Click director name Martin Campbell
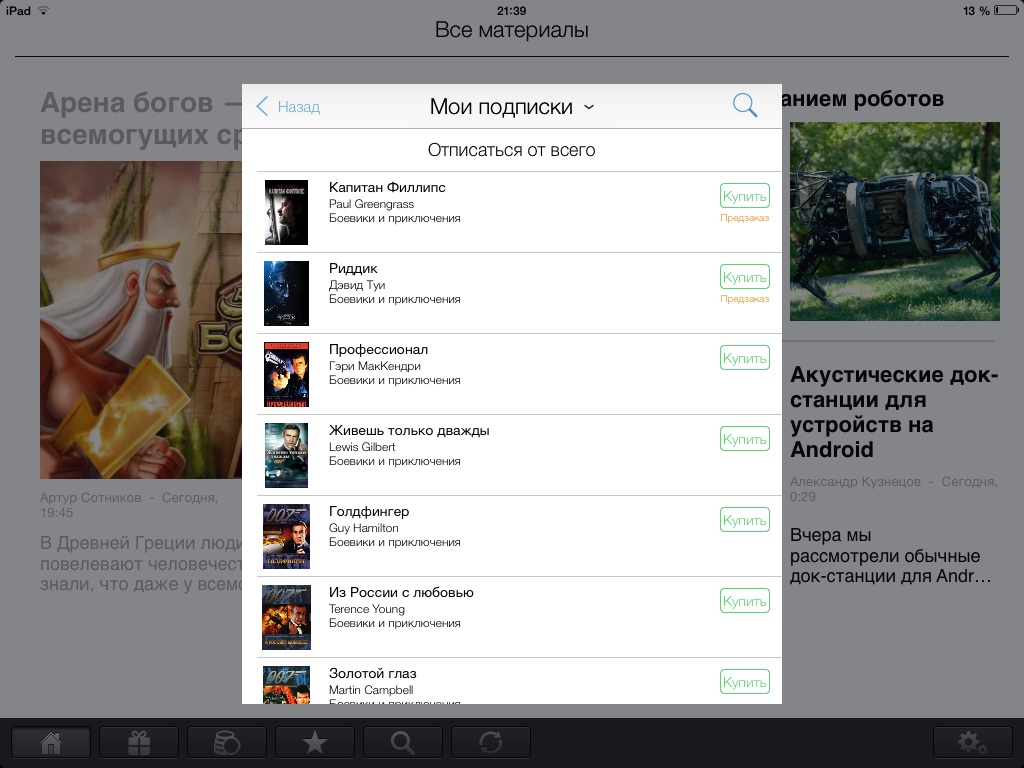The image size is (1024, 768). tap(371, 690)
